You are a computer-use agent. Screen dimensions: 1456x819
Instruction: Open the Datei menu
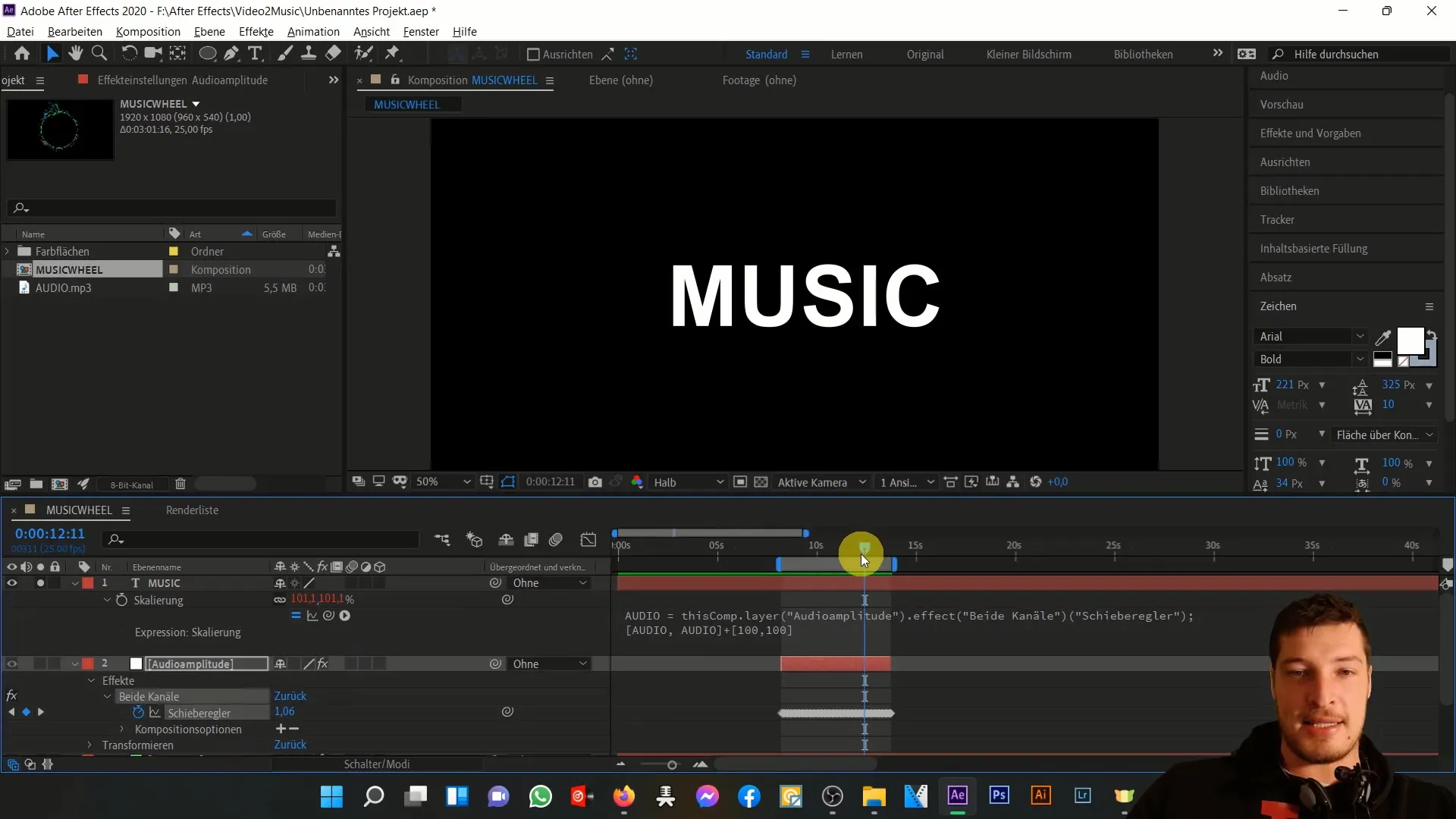coord(20,32)
